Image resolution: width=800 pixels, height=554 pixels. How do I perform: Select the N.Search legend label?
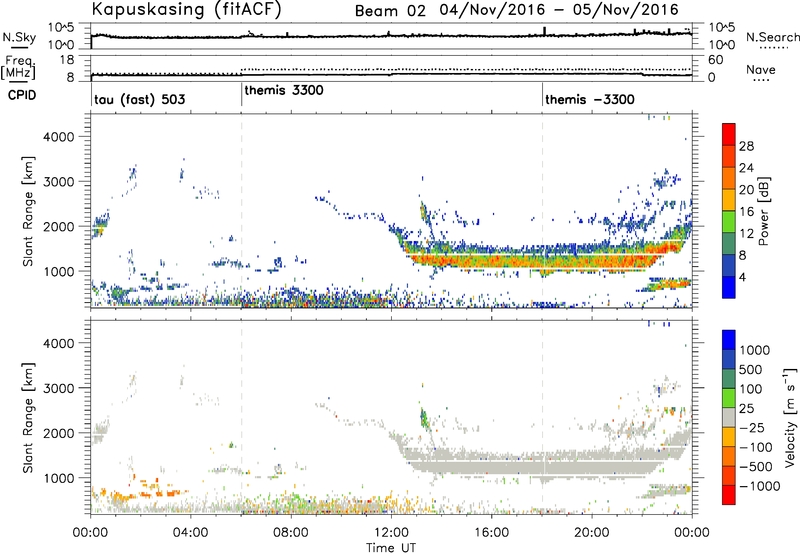[772, 37]
